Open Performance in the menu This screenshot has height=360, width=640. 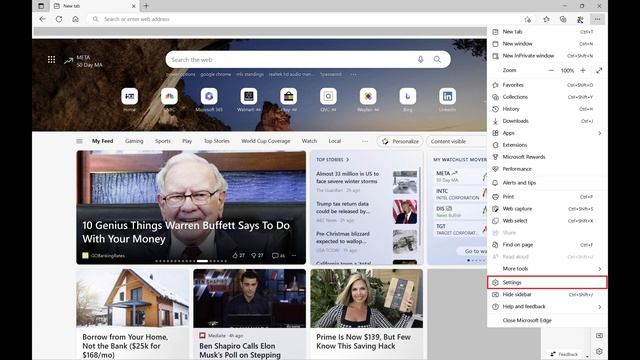pos(547,169)
